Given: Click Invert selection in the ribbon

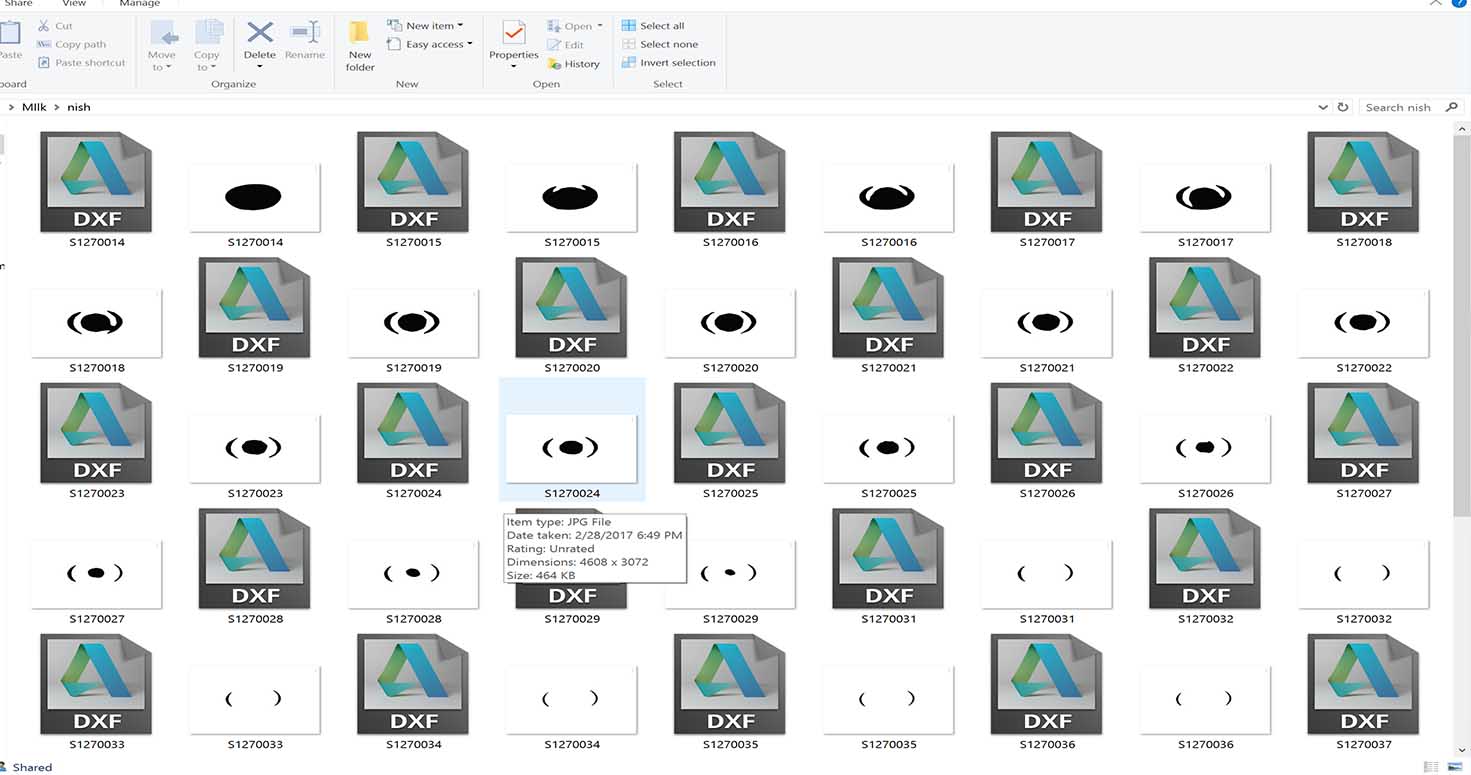Looking at the screenshot, I should pos(669,62).
